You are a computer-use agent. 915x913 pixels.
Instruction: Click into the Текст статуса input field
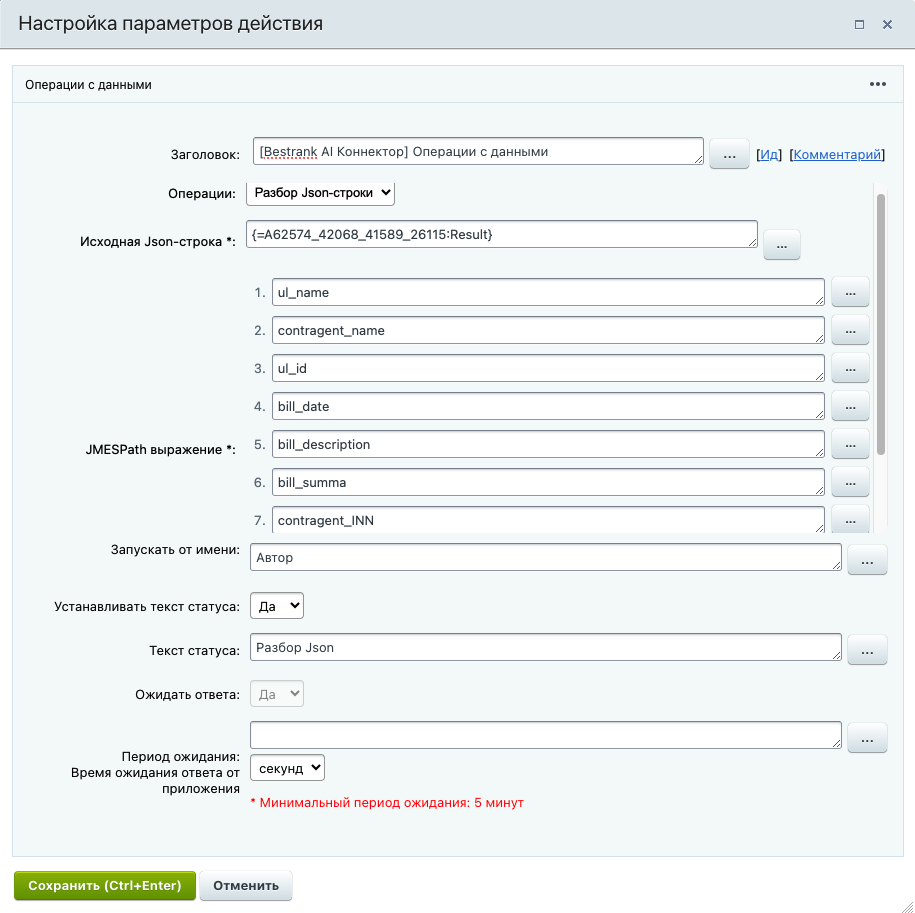pos(545,648)
